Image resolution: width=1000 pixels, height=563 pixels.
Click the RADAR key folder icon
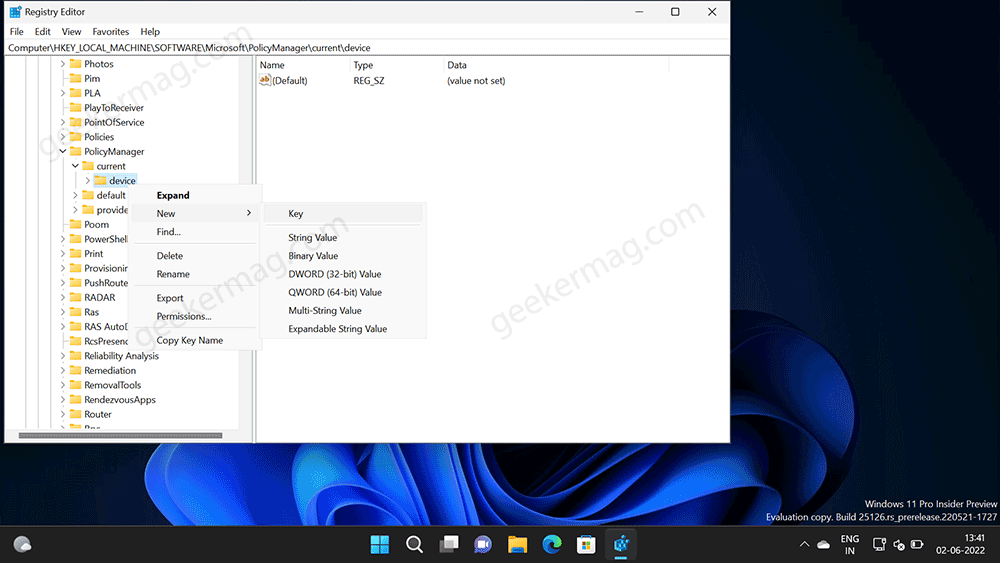75,297
